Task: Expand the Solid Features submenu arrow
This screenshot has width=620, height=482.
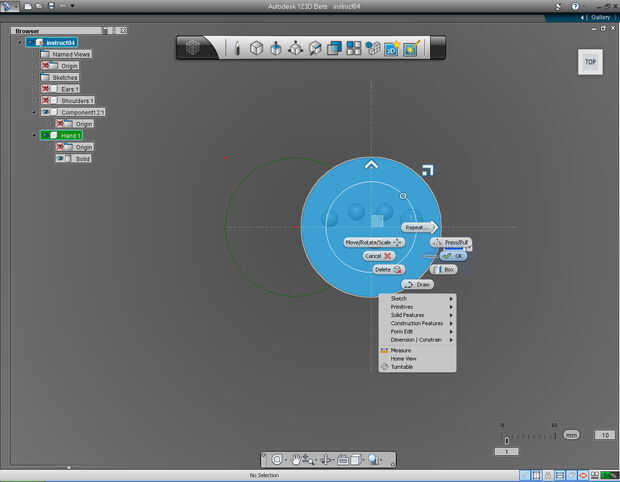Action: coord(451,315)
